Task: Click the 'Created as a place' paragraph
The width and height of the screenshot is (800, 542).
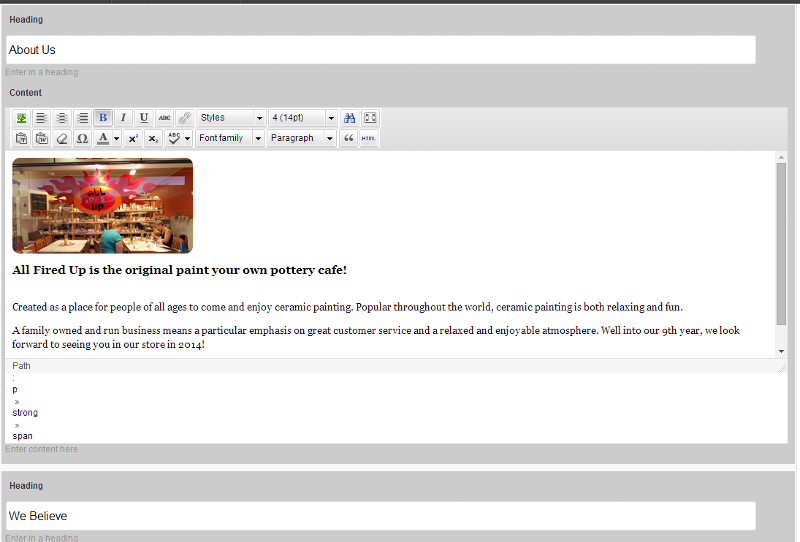Action: (x=347, y=307)
